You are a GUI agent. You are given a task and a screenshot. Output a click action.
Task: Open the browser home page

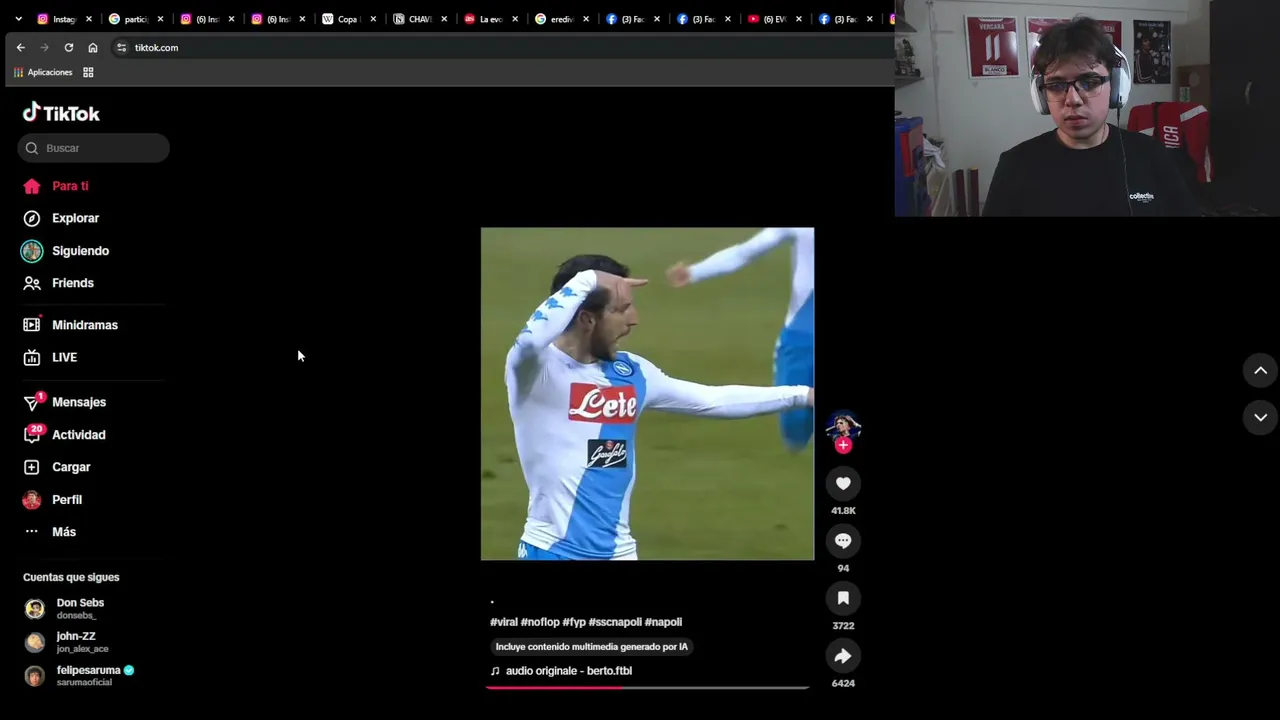click(93, 47)
